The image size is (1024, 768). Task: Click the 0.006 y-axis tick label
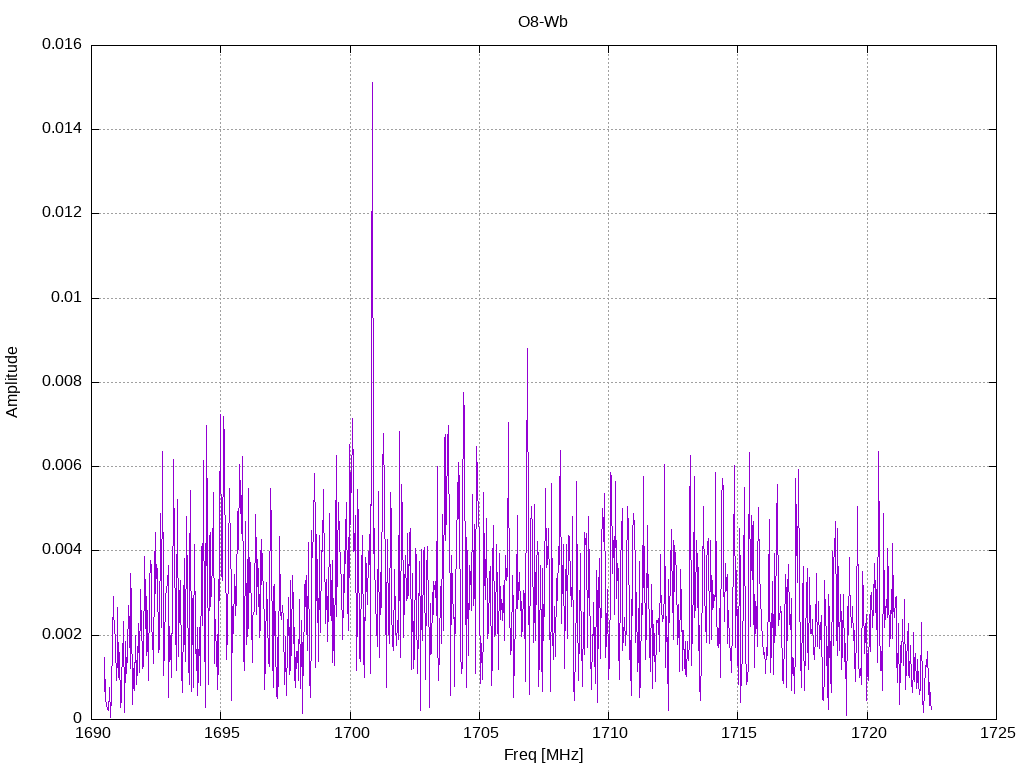point(62,466)
